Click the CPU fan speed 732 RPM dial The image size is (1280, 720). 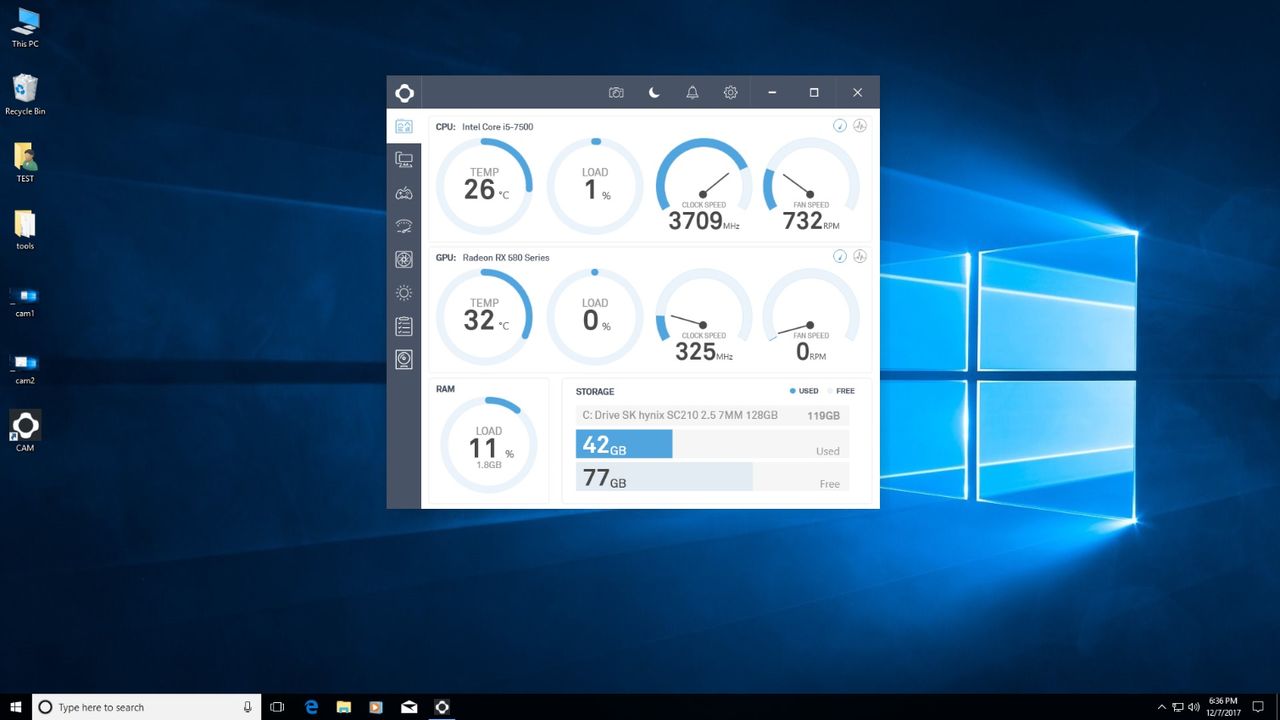pyautogui.click(x=811, y=186)
